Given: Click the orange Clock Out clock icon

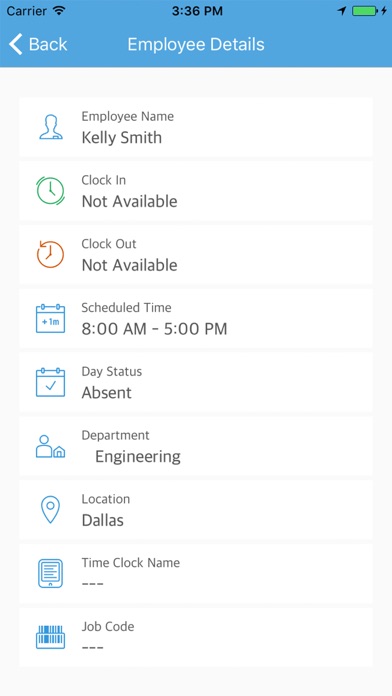Looking at the screenshot, I should coord(50,254).
